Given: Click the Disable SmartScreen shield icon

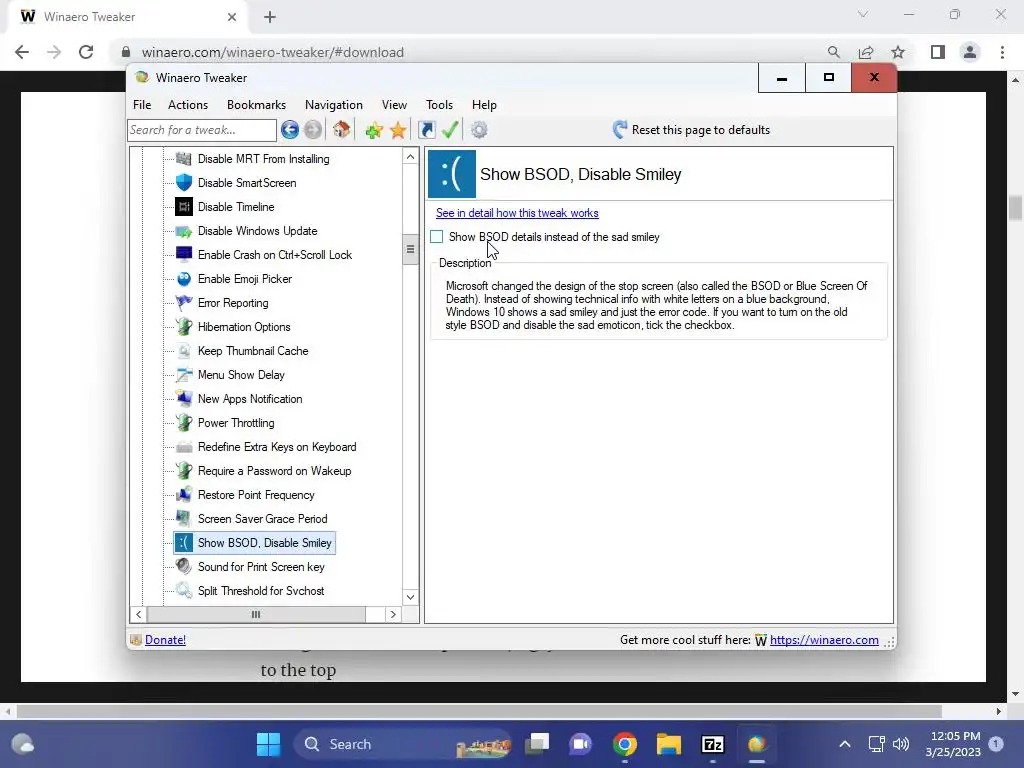Looking at the screenshot, I should 184,183.
